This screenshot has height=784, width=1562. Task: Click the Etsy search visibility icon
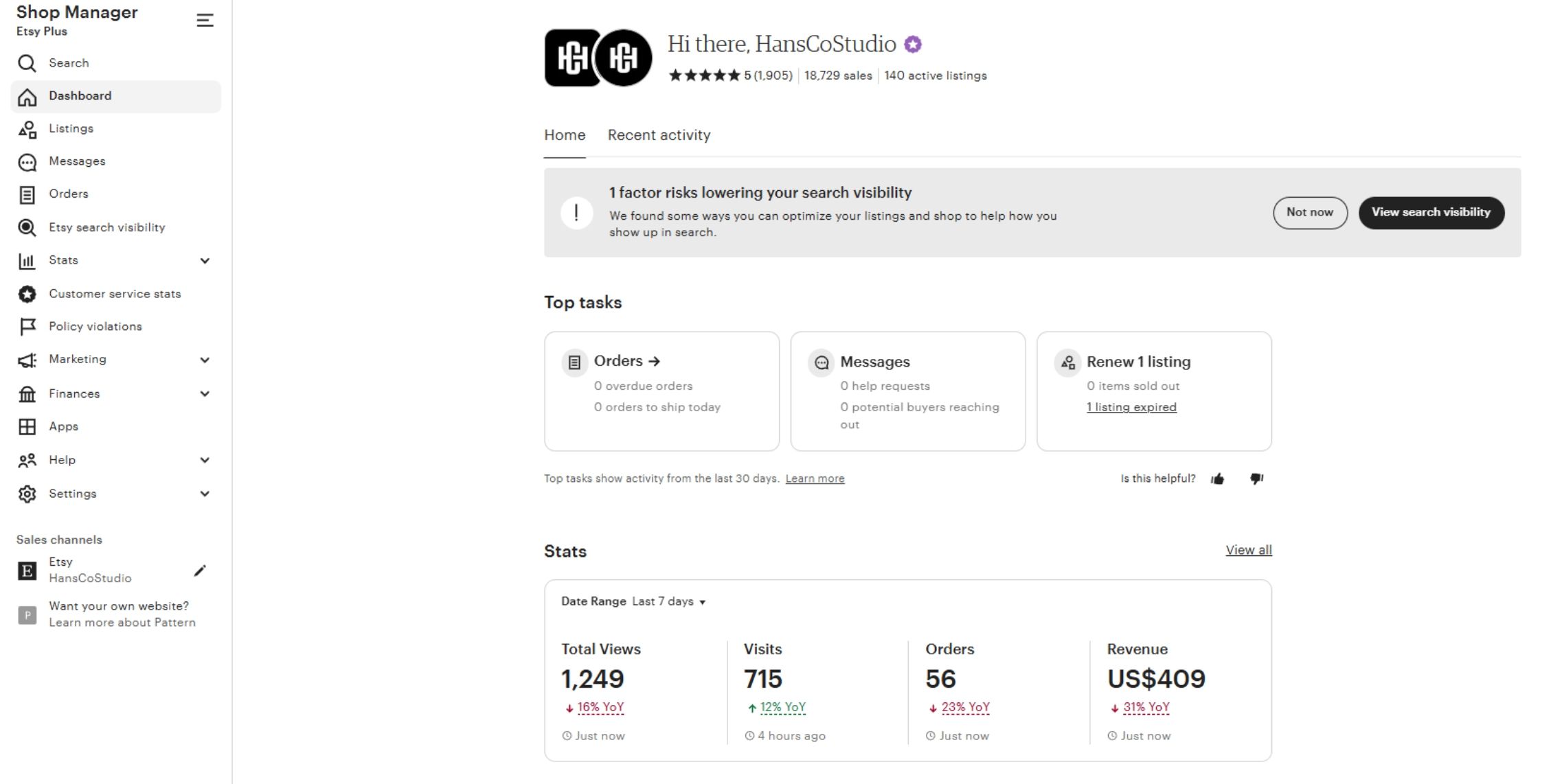point(27,228)
